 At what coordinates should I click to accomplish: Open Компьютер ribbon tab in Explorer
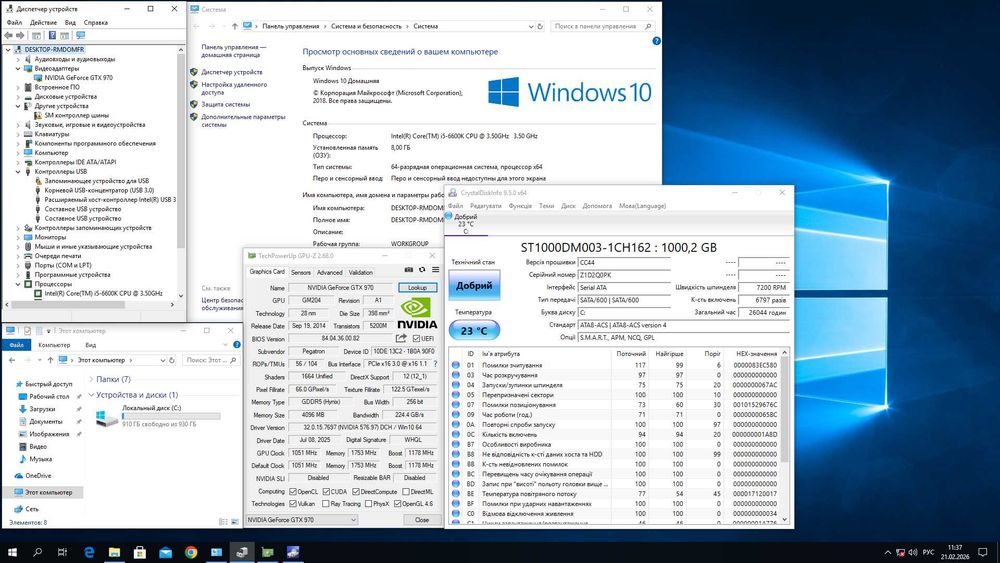pyautogui.click(x=54, y=345)
